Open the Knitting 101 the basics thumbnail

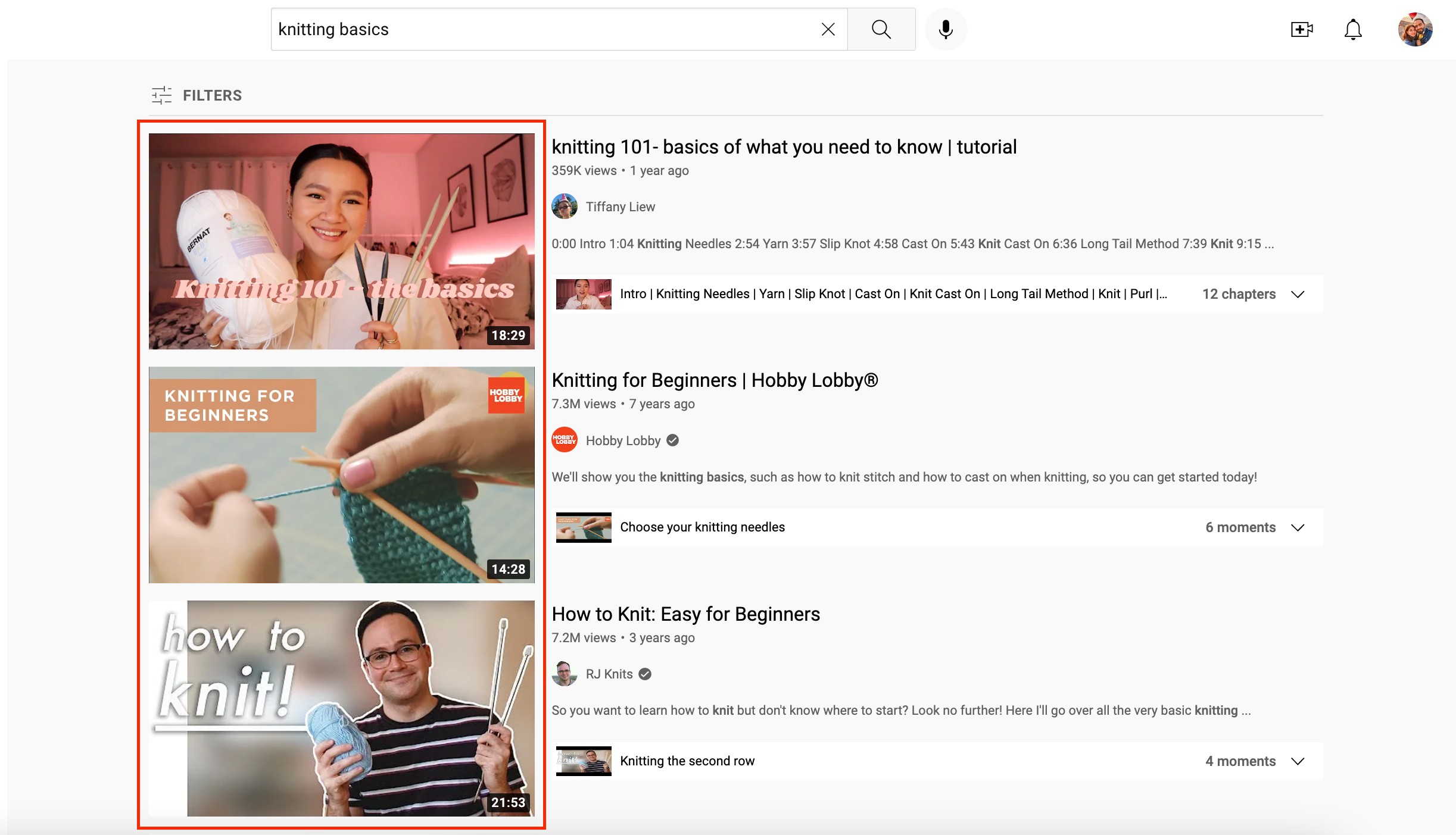point(342,241)
